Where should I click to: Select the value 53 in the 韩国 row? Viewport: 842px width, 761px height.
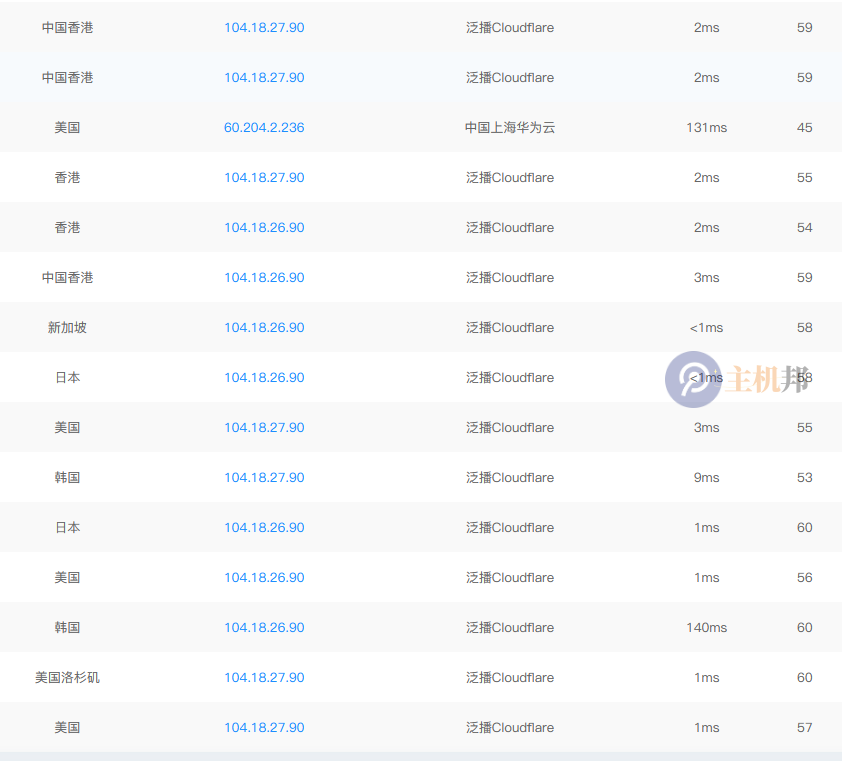tap(804, 477)
